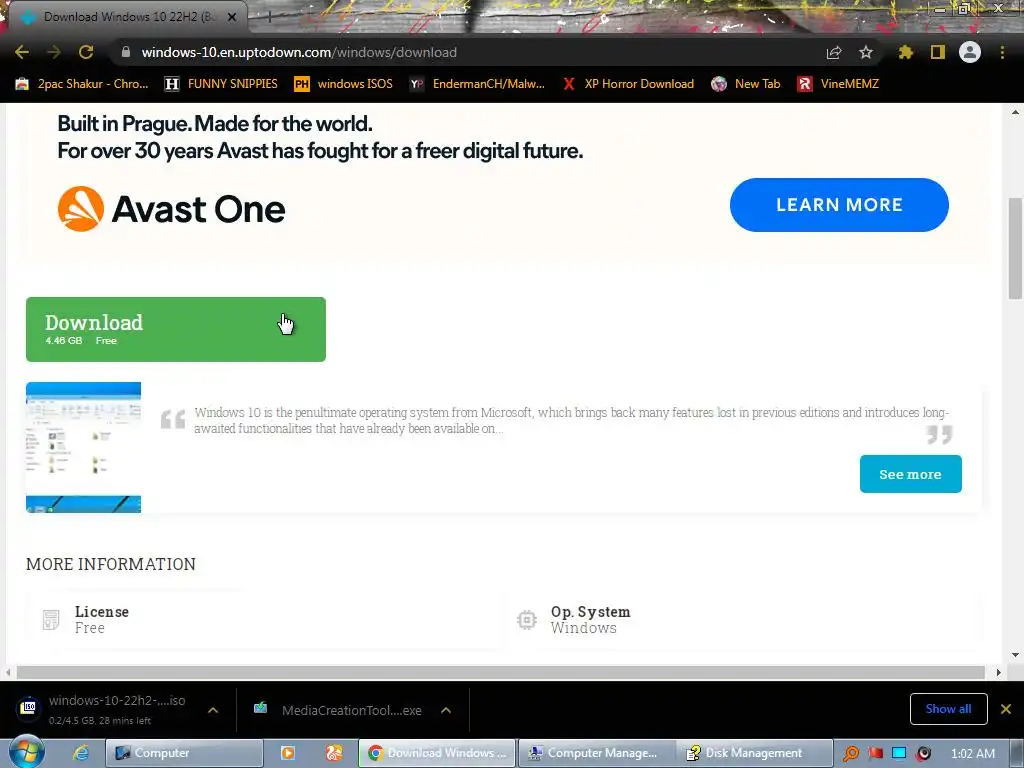The width and height of the screenshot is (1024, 768).
Task: Open the FUNNY SNIPPIES bookmark
Action: click(221, 84)
